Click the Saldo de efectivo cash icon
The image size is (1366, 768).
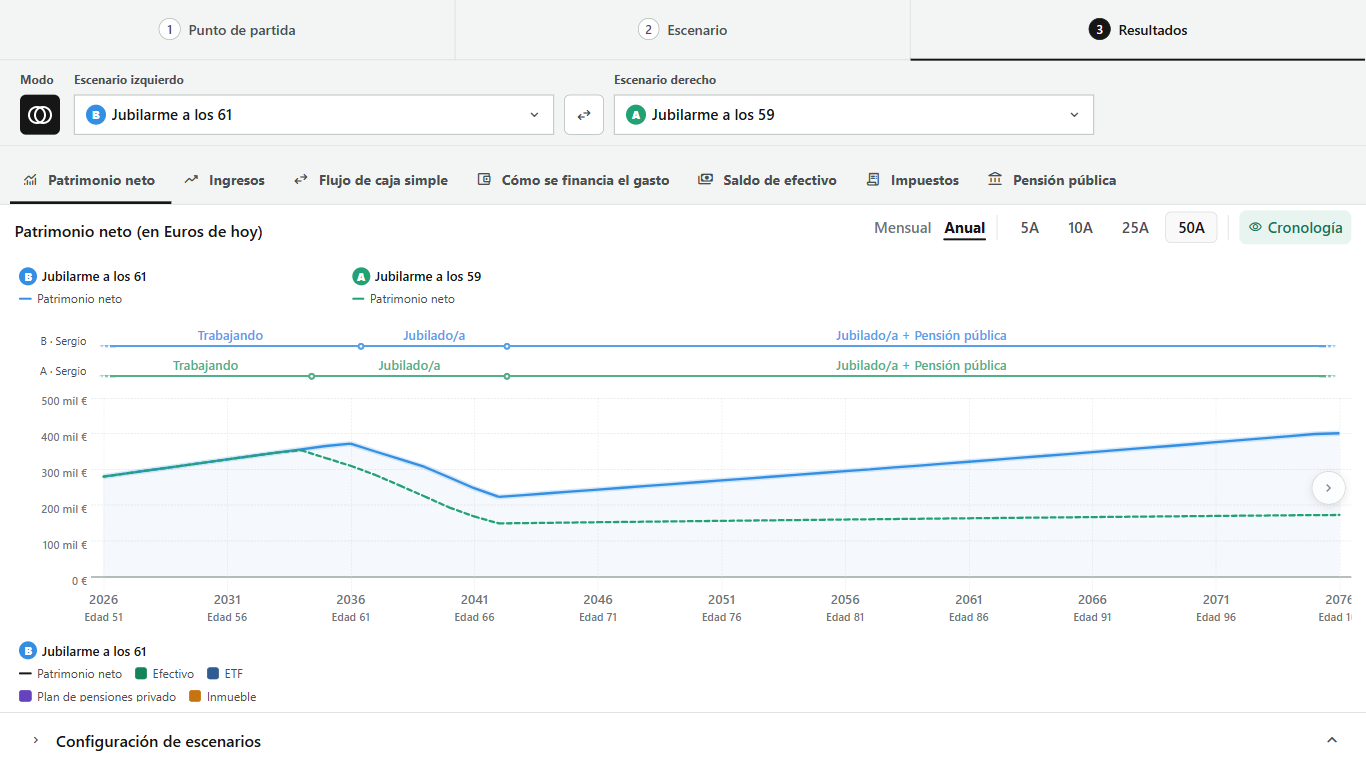pos(705,180)
